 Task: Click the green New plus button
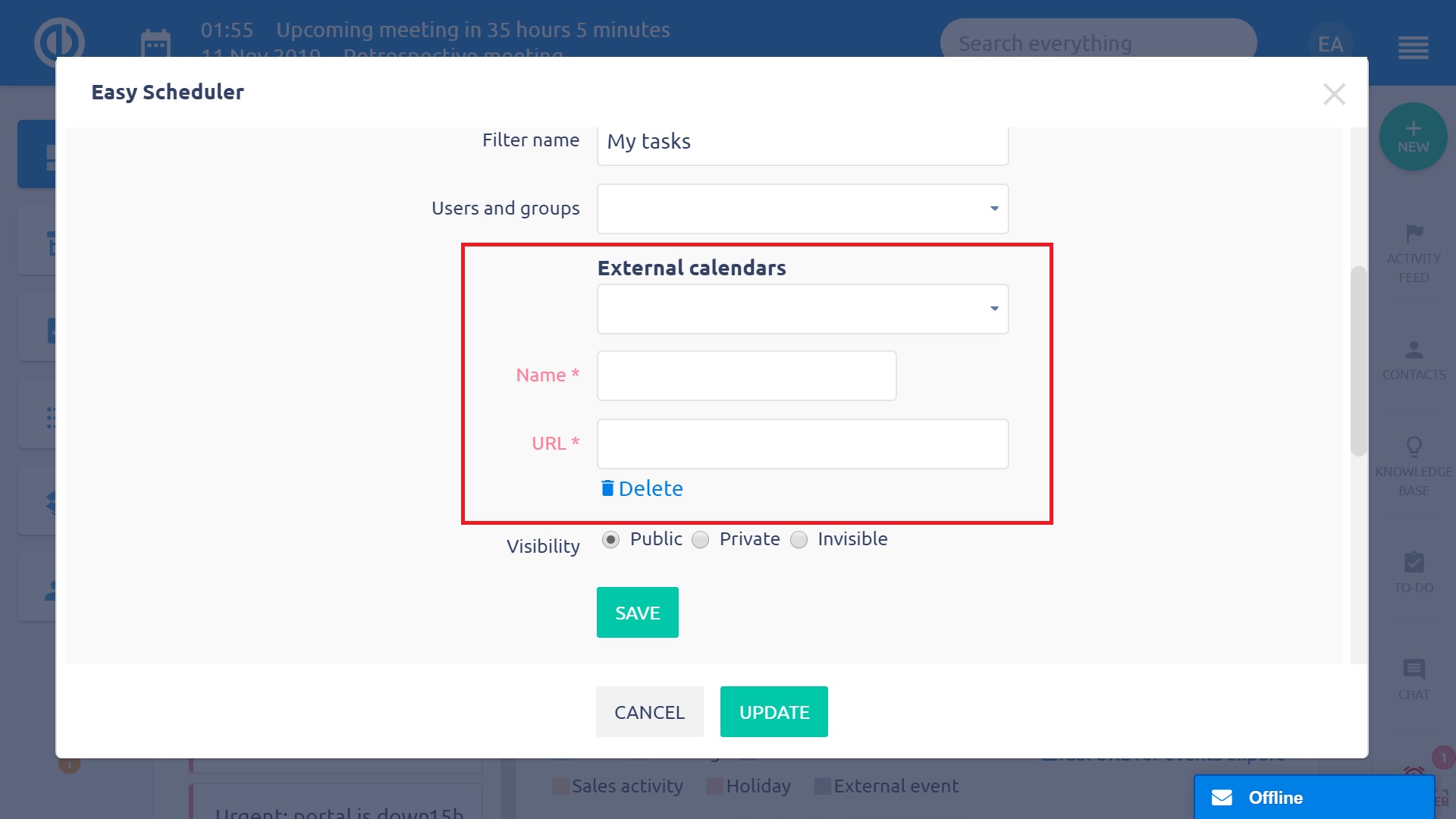click(1413, 136)
